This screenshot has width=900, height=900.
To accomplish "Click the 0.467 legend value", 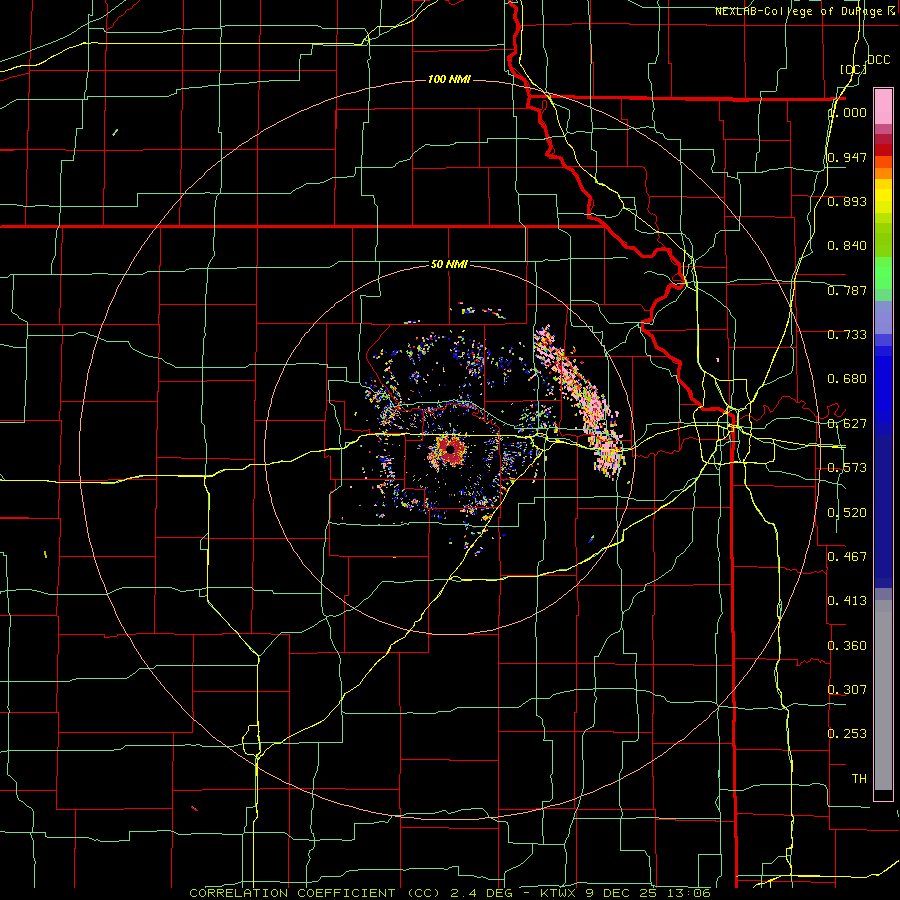I will 847,556.
